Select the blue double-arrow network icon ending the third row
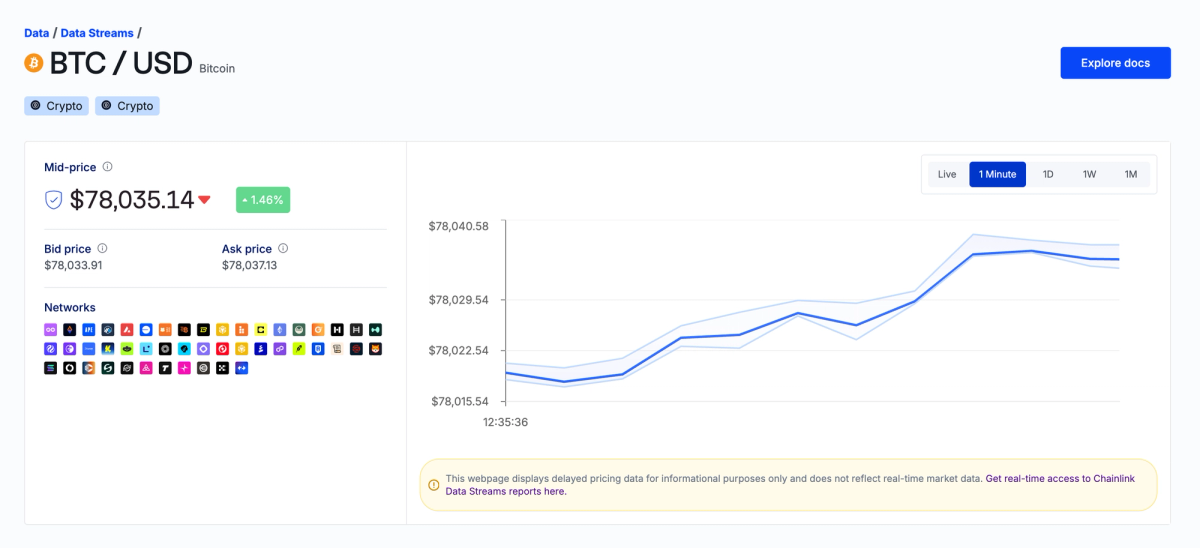The height and width of the screenshot is (548, 1200). tap(241, 368)
